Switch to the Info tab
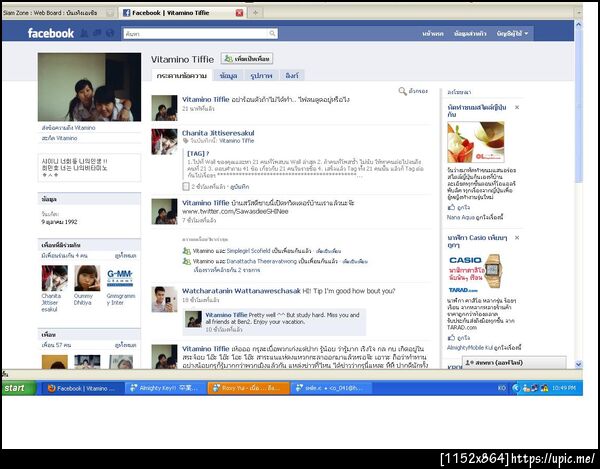The height and width of the screenshot is (469, 600). [x=228, y=75]
